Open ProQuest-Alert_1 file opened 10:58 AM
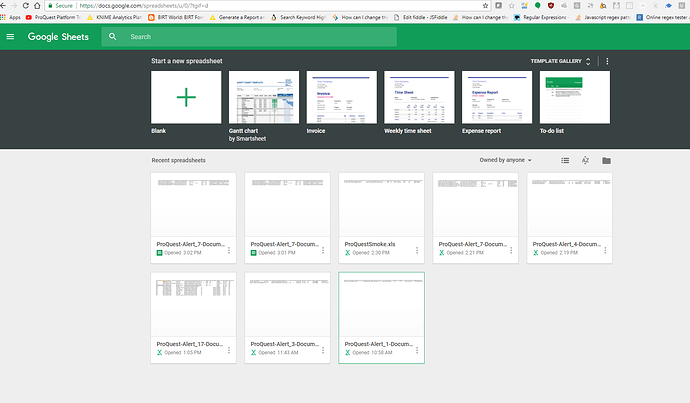The image size is (690, 403). point(382,318)
